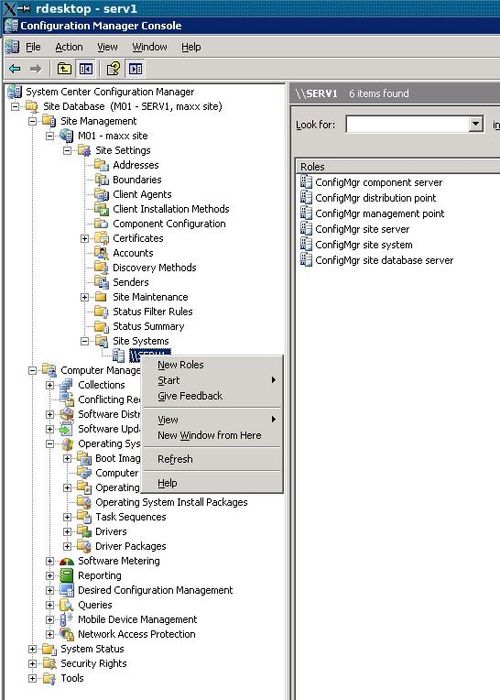Viewport: 500px width, 700px height.
Task: Click the ConfigMgr distribution point role icon
Action: coord(306,198)
